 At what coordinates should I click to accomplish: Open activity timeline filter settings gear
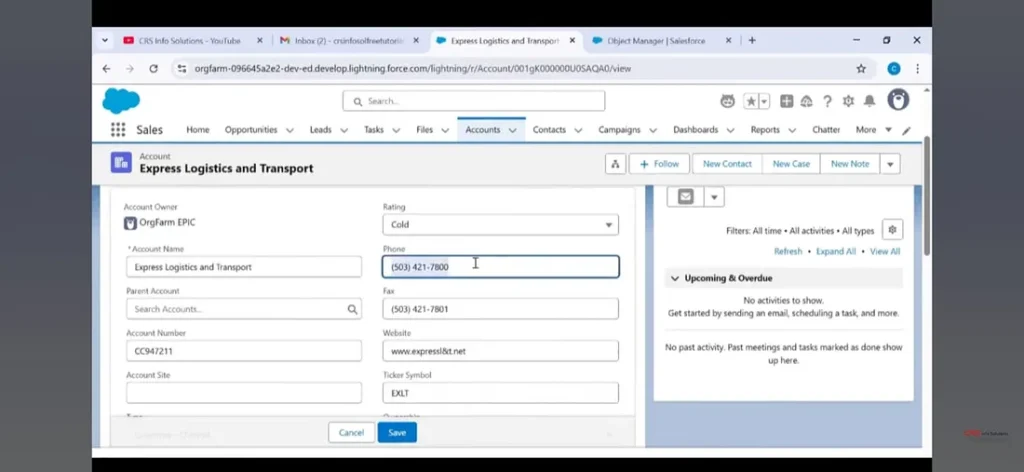tap(893, 230)
